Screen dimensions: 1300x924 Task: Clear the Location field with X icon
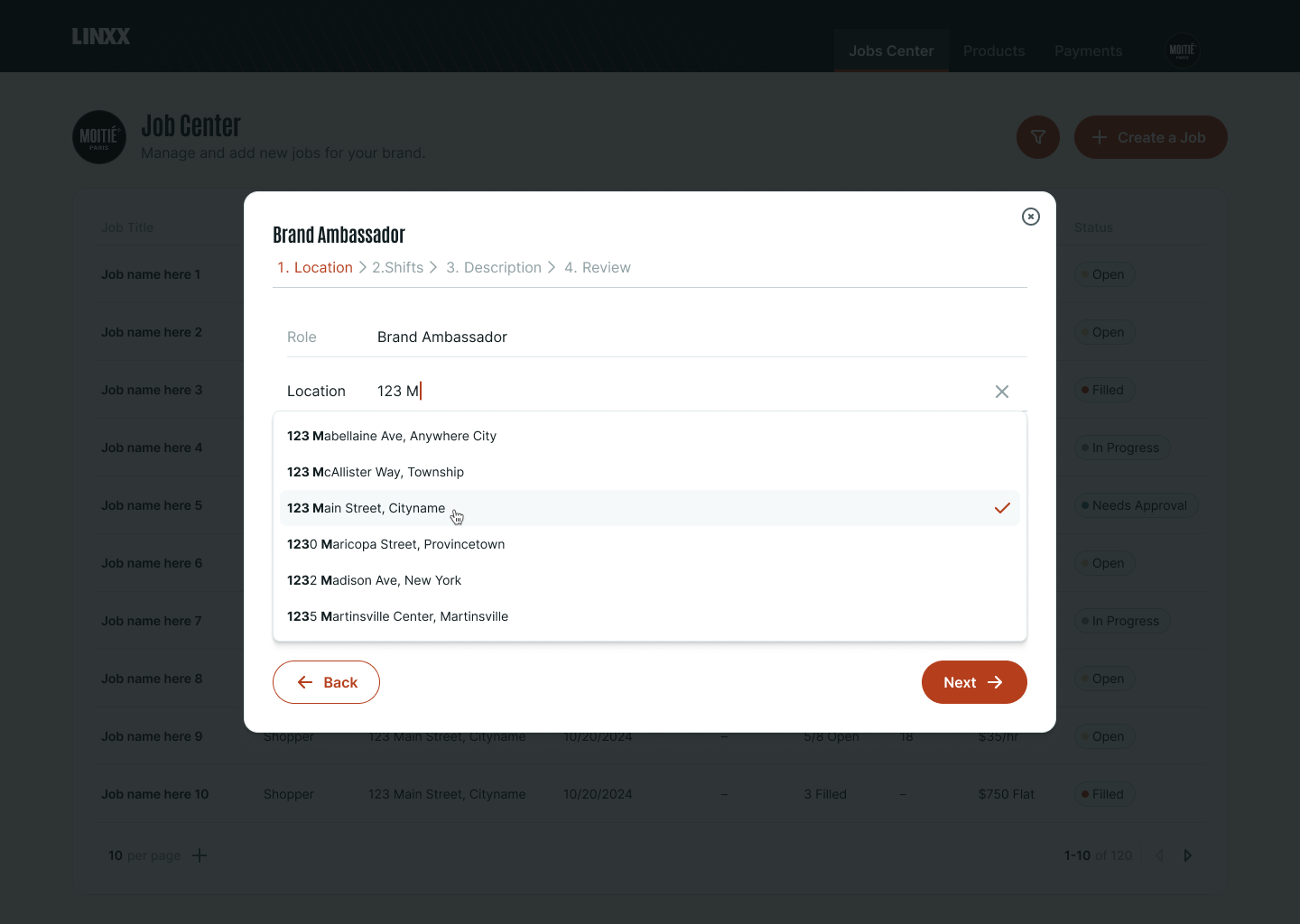point(1002,392)
